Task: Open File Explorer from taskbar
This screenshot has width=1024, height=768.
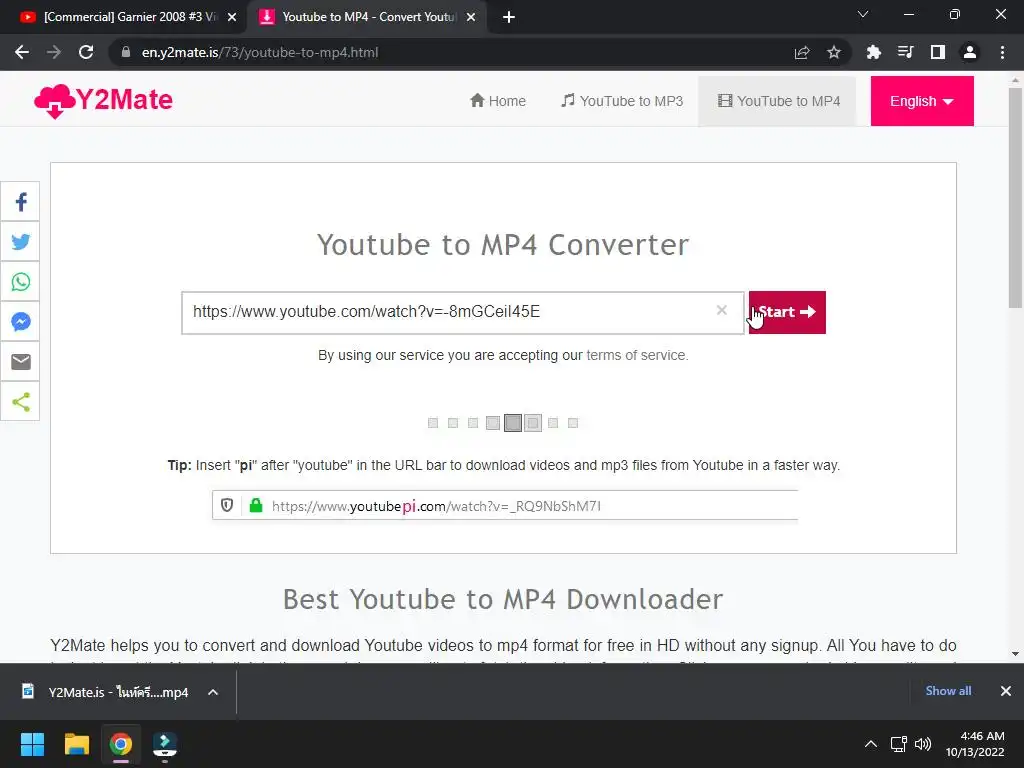Action: point(76,744)
